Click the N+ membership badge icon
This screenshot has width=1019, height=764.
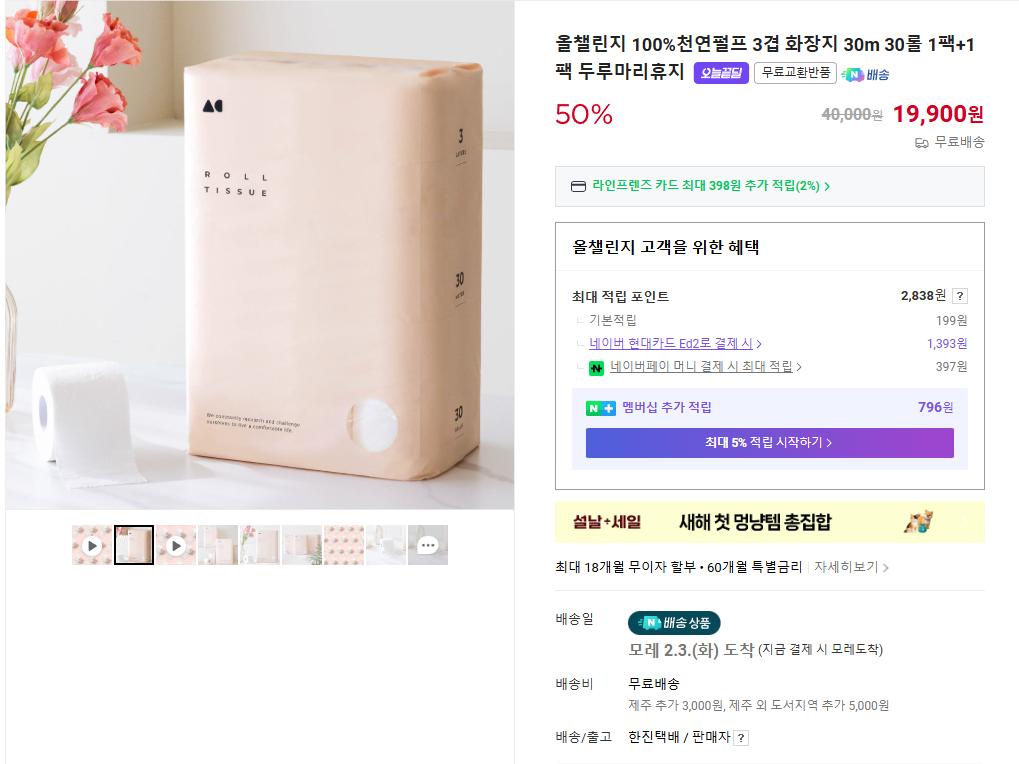click(x=600, y=408)
